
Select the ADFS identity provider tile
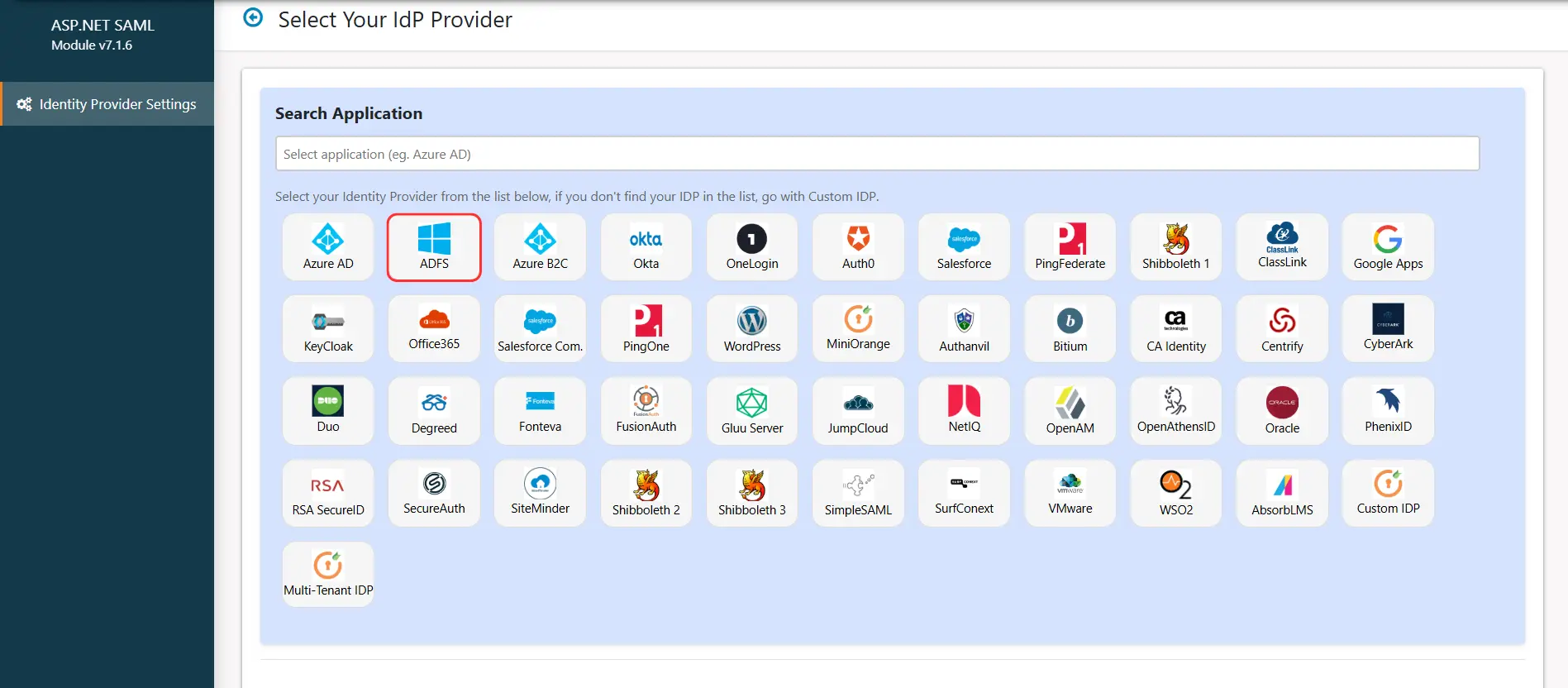[434, 247]
